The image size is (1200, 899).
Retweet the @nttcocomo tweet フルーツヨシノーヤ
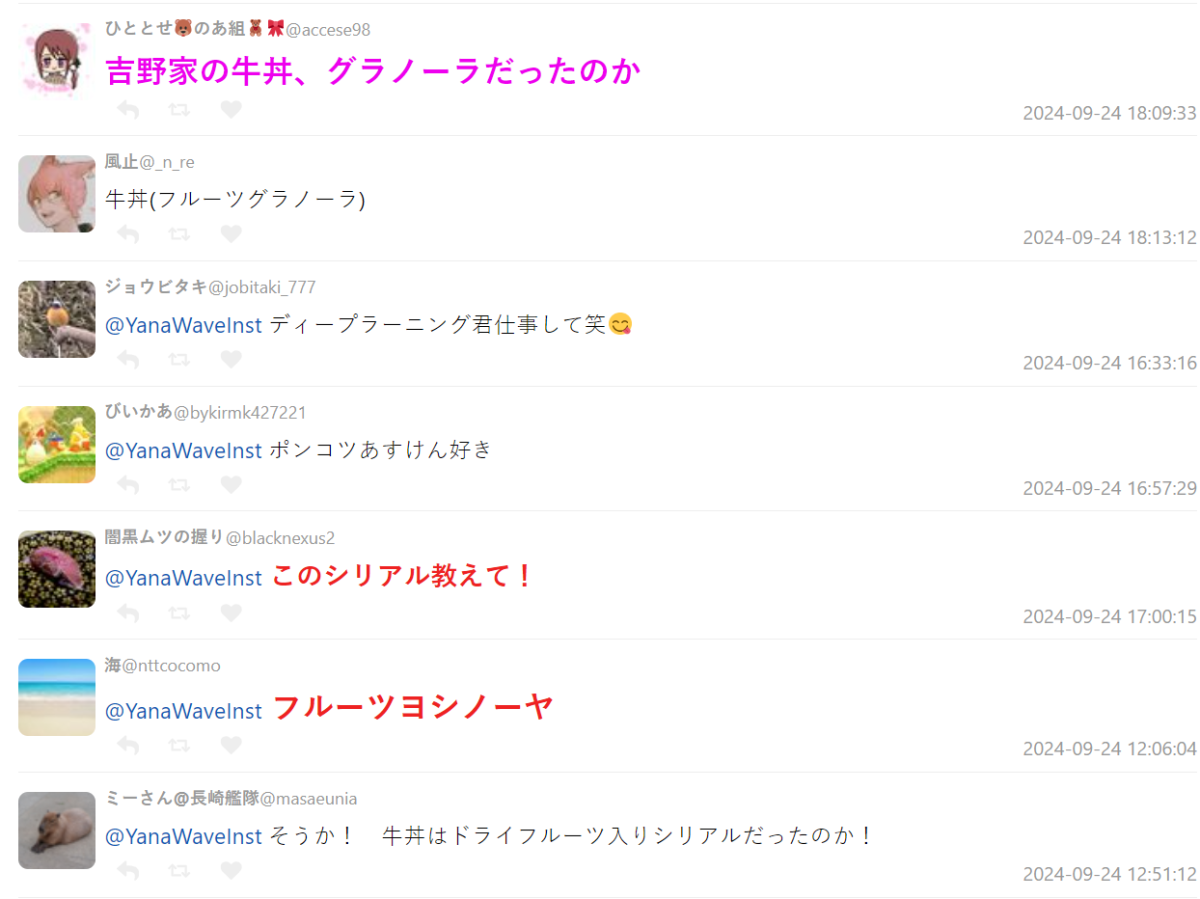(x=180, y=745)
